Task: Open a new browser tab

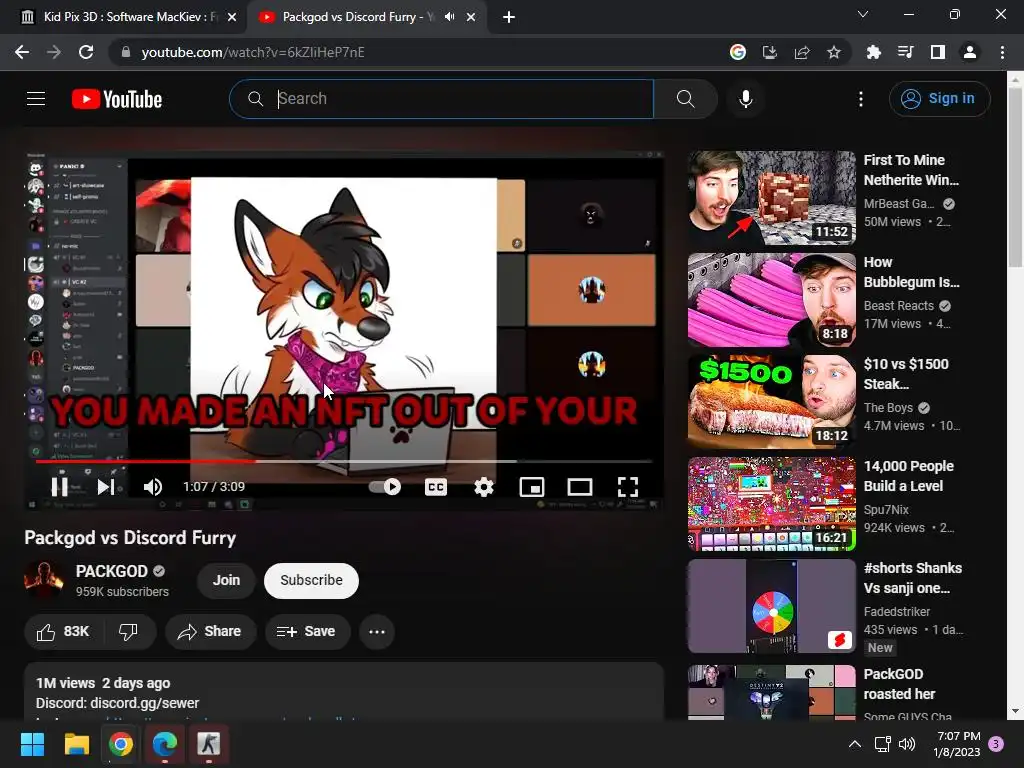Action: point(509,17)
